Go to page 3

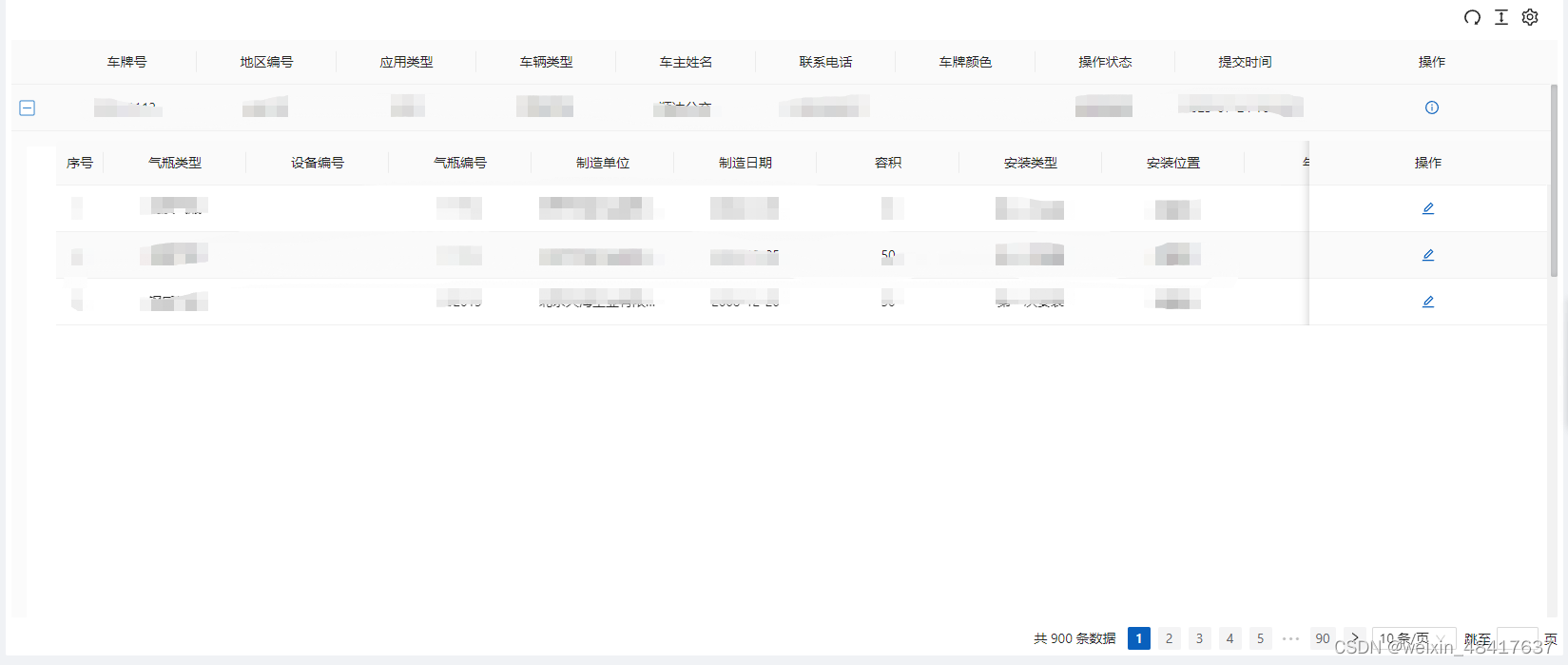point(1200,638)
